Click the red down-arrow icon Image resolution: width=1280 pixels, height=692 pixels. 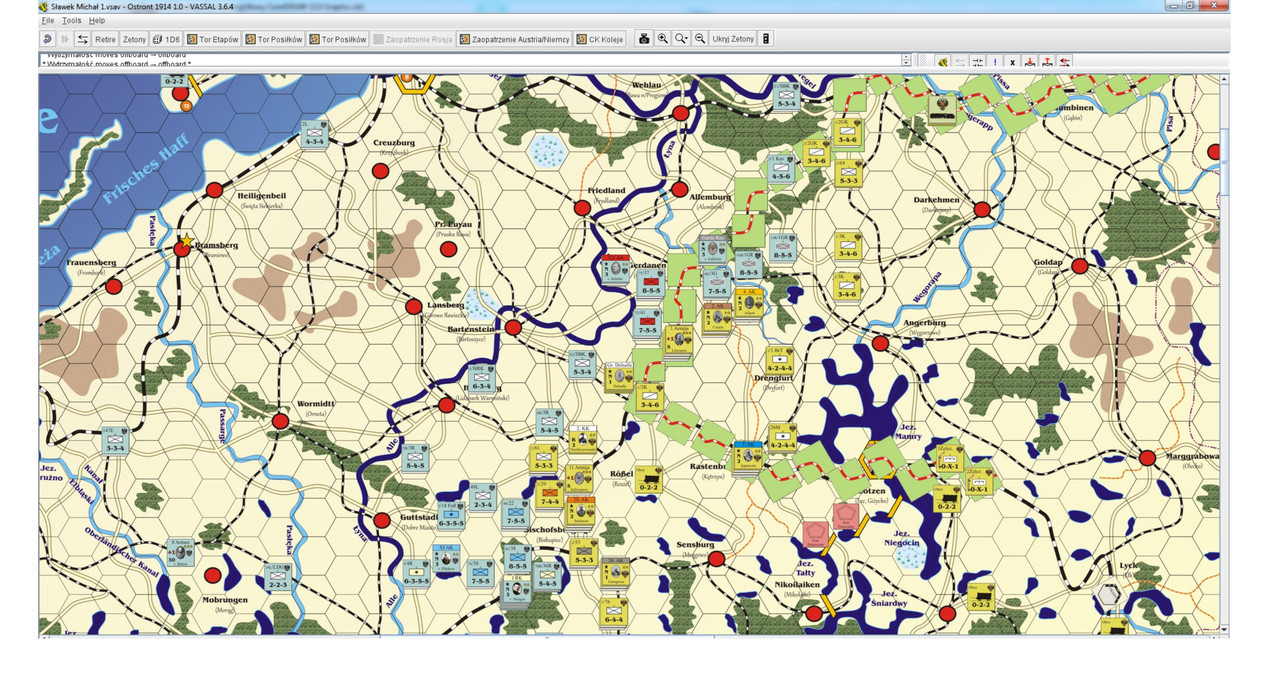pos(1030,62)
